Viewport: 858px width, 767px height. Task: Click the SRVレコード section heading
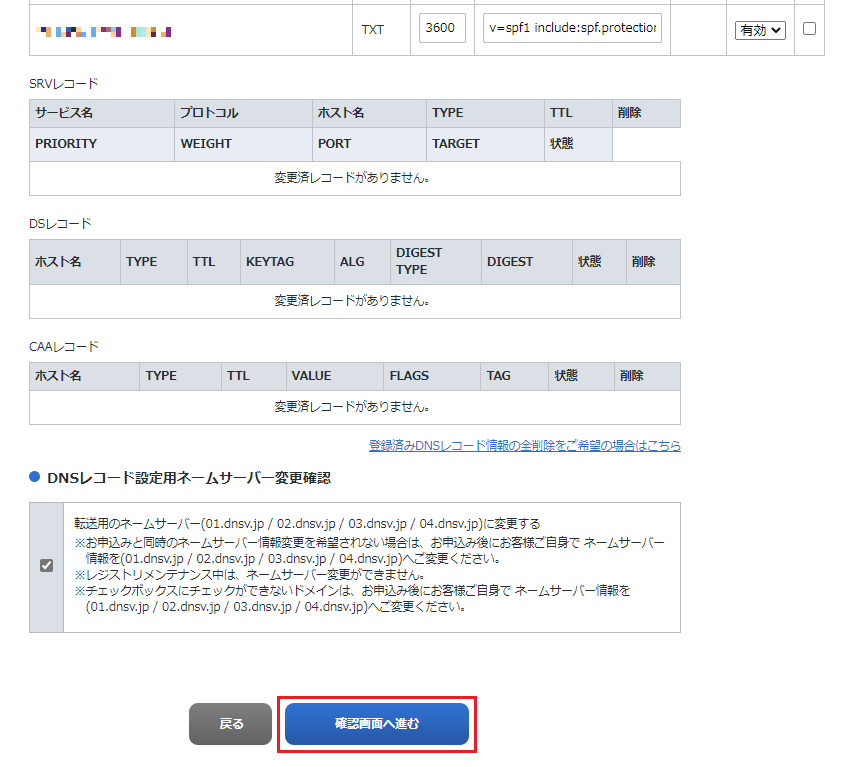pyautogui.click(x=64, y=84)
